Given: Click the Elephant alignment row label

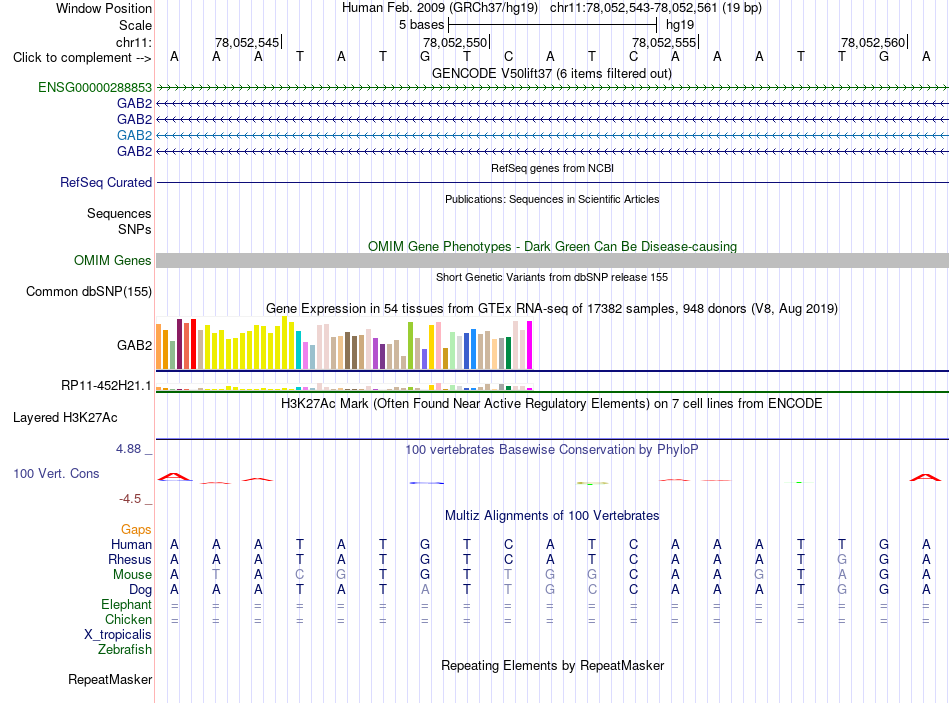Looking at the screenshot, I should click(x=126, y=604).
